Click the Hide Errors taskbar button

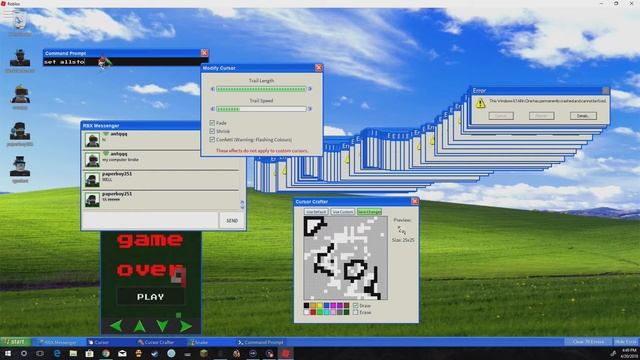[625, 342]
